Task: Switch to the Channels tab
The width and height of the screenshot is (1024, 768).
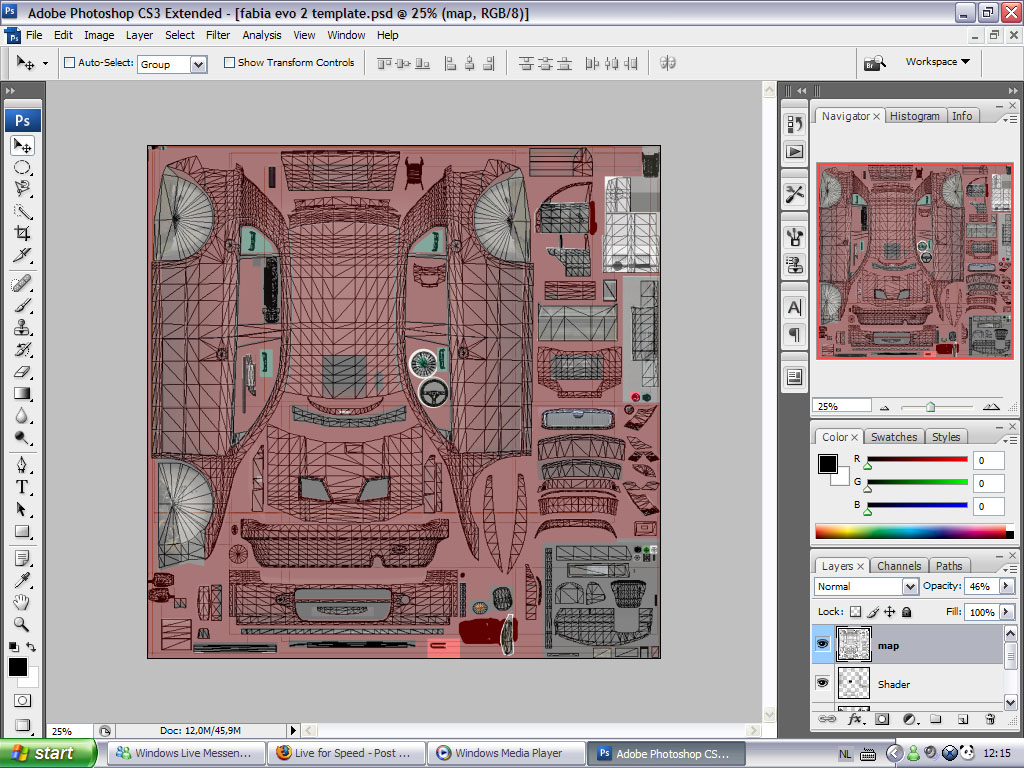Action: click(899, 566)
